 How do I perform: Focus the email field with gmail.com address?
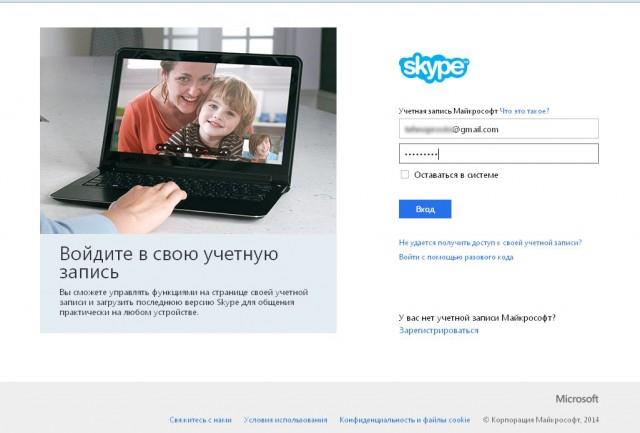(499, 129)
